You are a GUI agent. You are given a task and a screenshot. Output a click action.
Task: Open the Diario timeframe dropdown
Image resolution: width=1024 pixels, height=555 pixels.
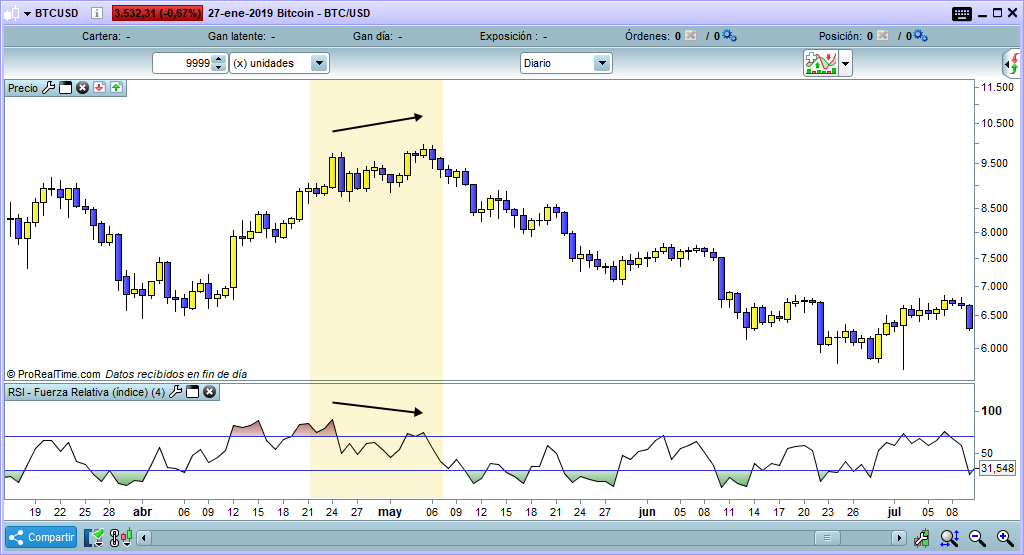click(x=602, y=63)
